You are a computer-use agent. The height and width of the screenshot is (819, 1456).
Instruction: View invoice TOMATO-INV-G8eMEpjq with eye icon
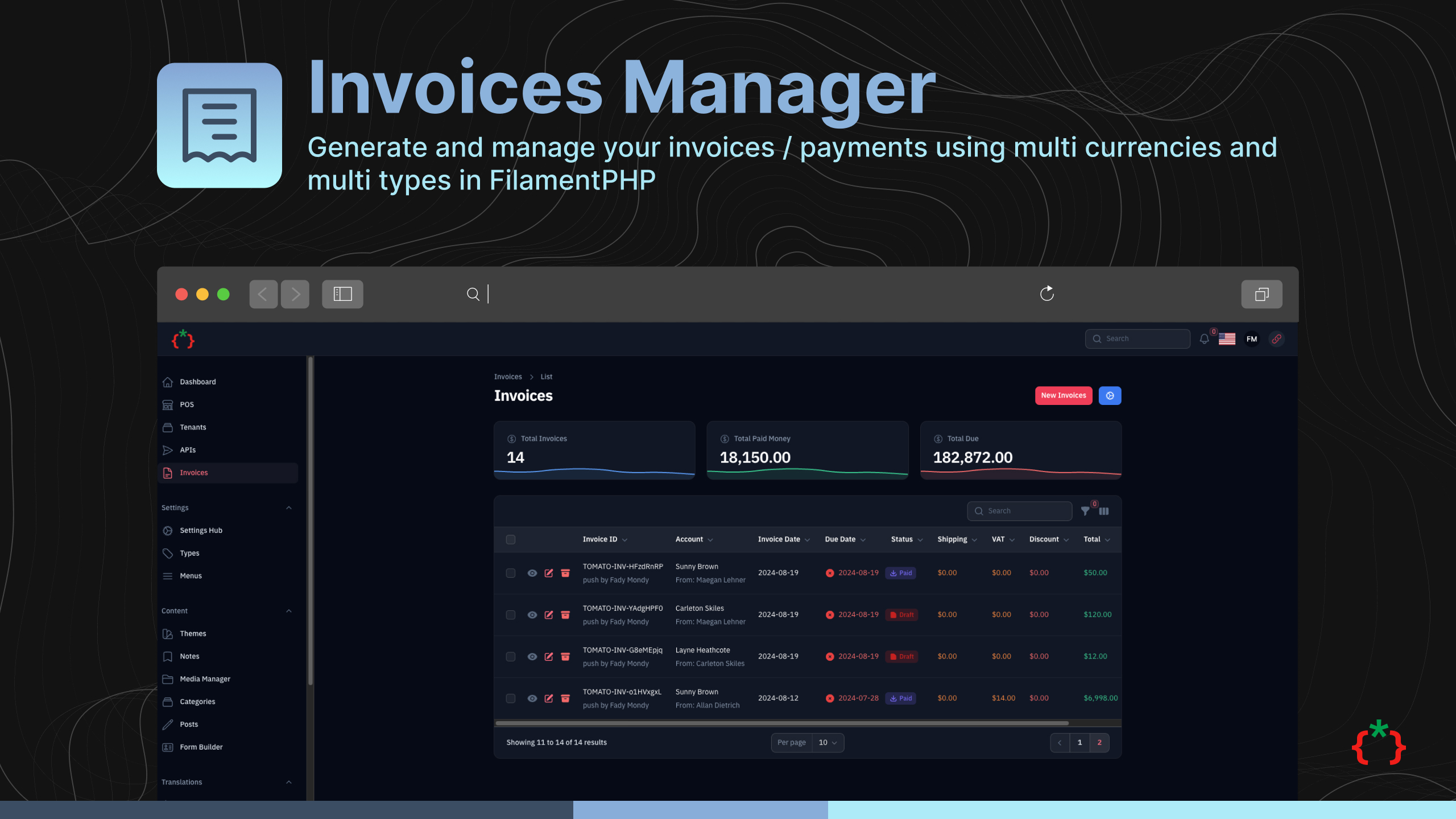[x=532, y=656]
